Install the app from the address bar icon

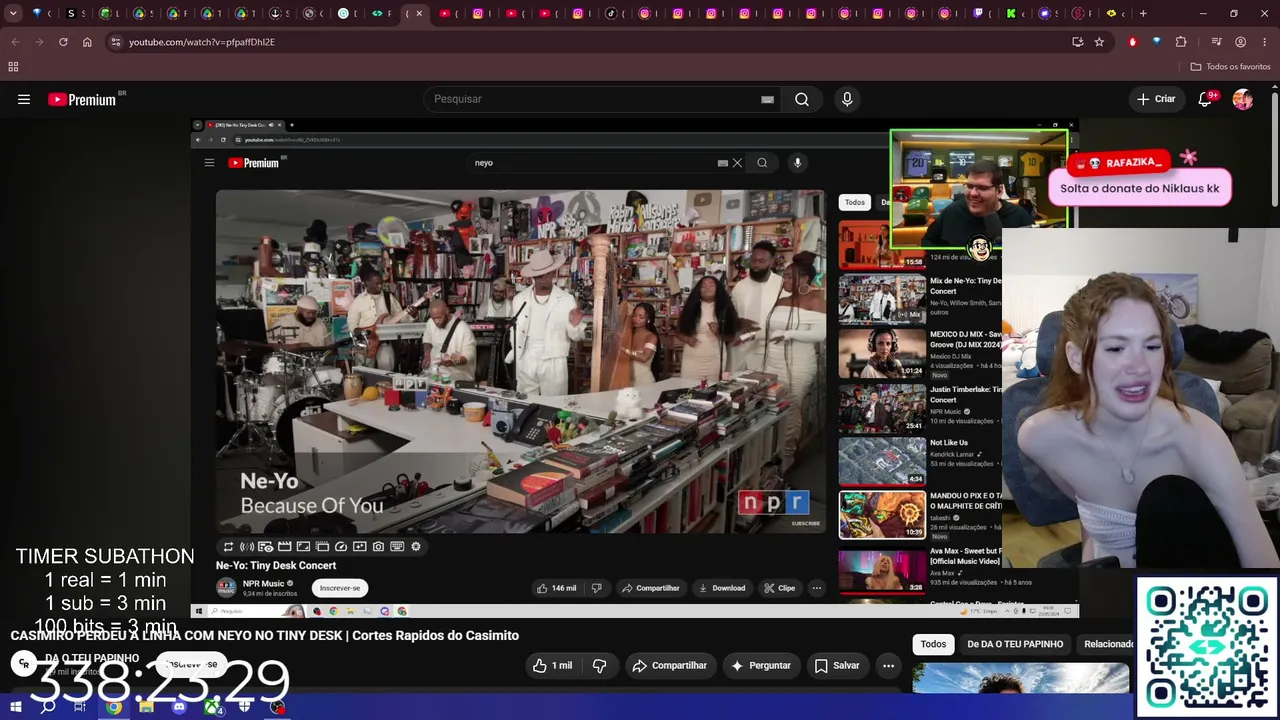(1077, 42)
